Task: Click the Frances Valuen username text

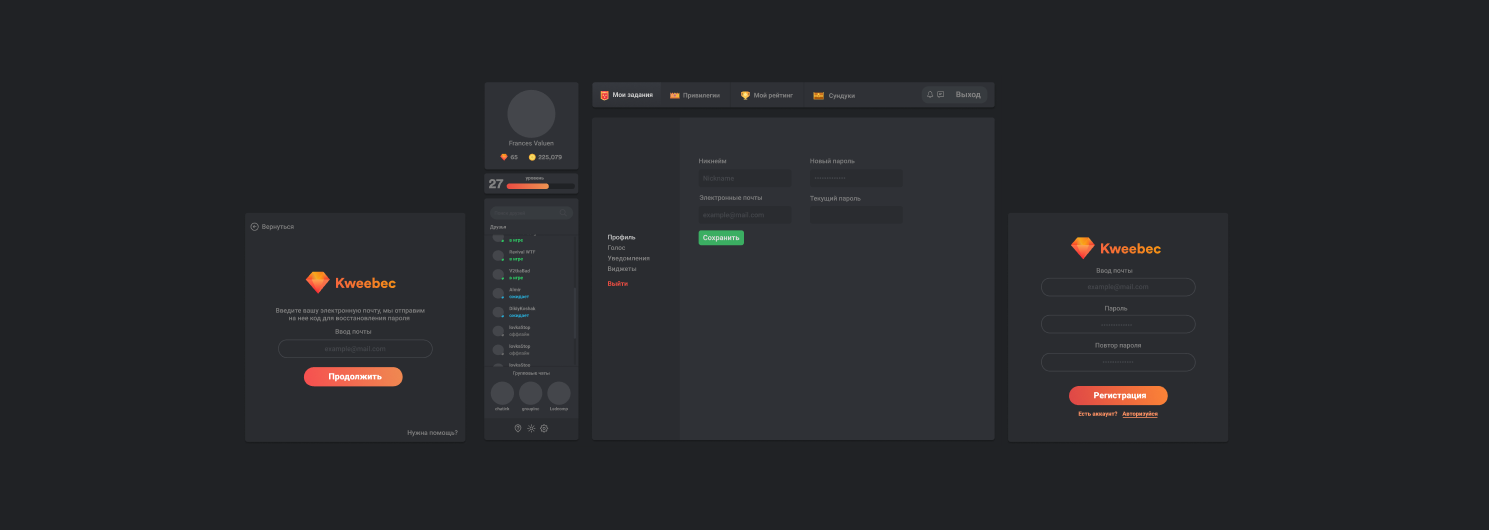Action: [x=531, y=143]
